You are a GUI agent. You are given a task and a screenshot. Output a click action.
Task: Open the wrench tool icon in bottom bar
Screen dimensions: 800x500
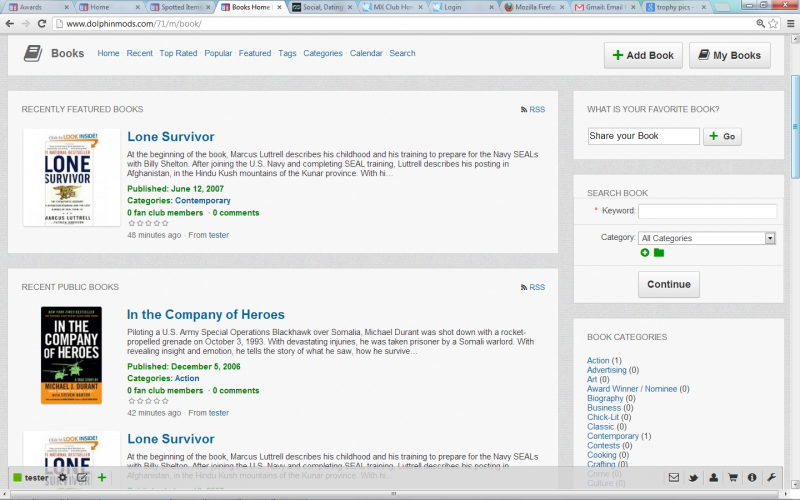(x=771, y=478)
